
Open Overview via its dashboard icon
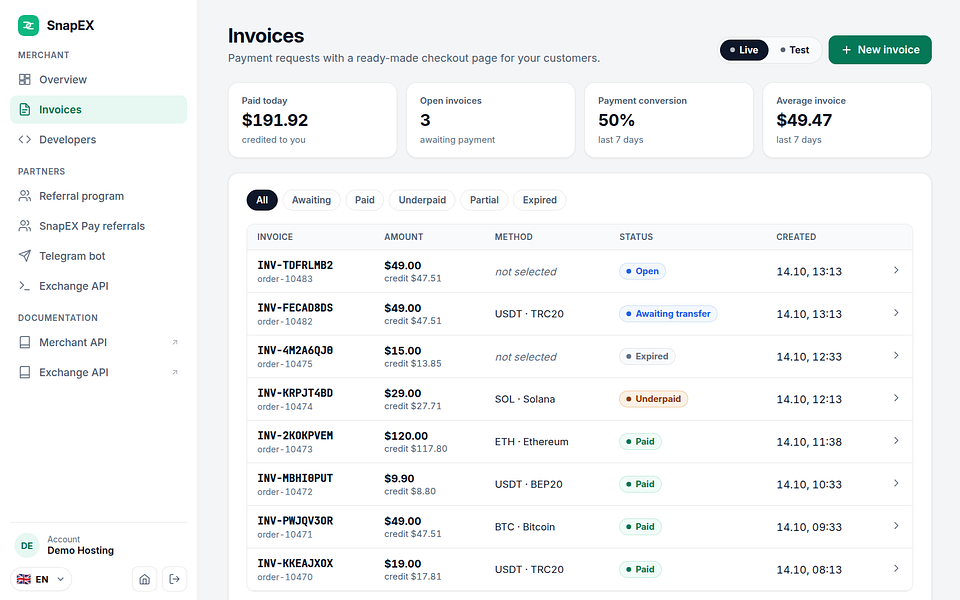click(24, 80)
